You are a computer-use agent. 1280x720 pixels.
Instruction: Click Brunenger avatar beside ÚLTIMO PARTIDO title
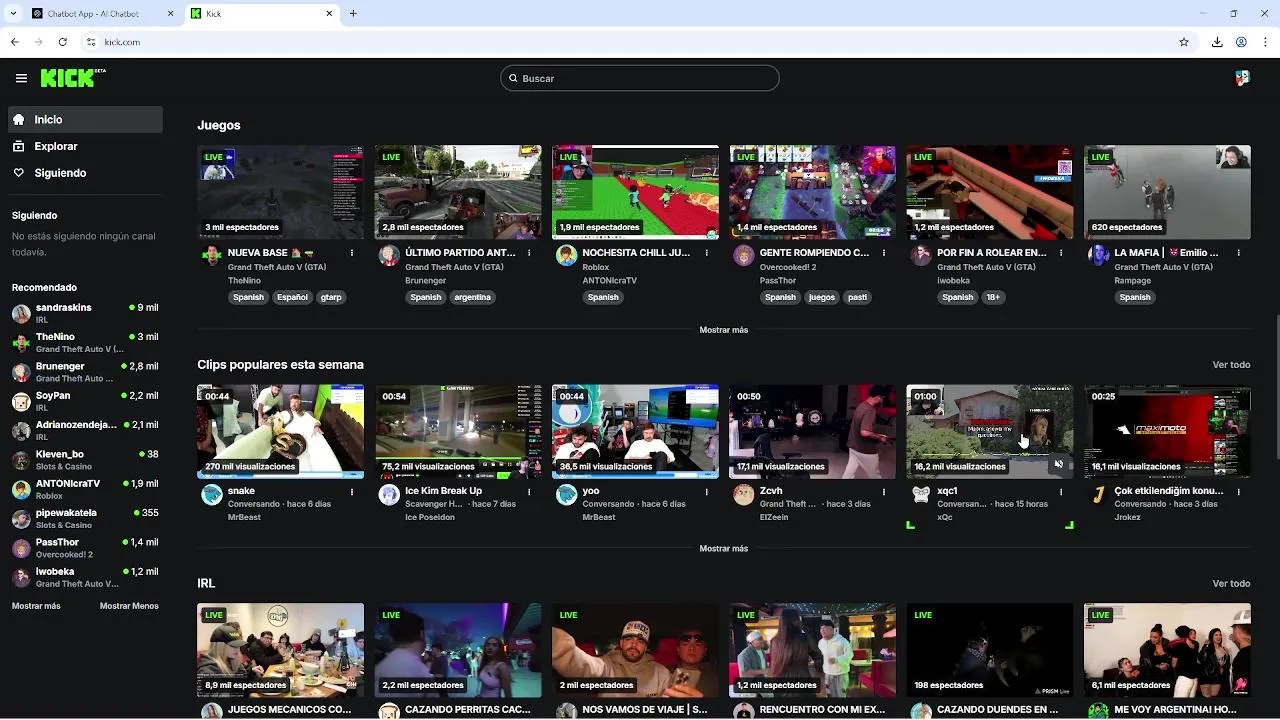click(x=389, y=255)
